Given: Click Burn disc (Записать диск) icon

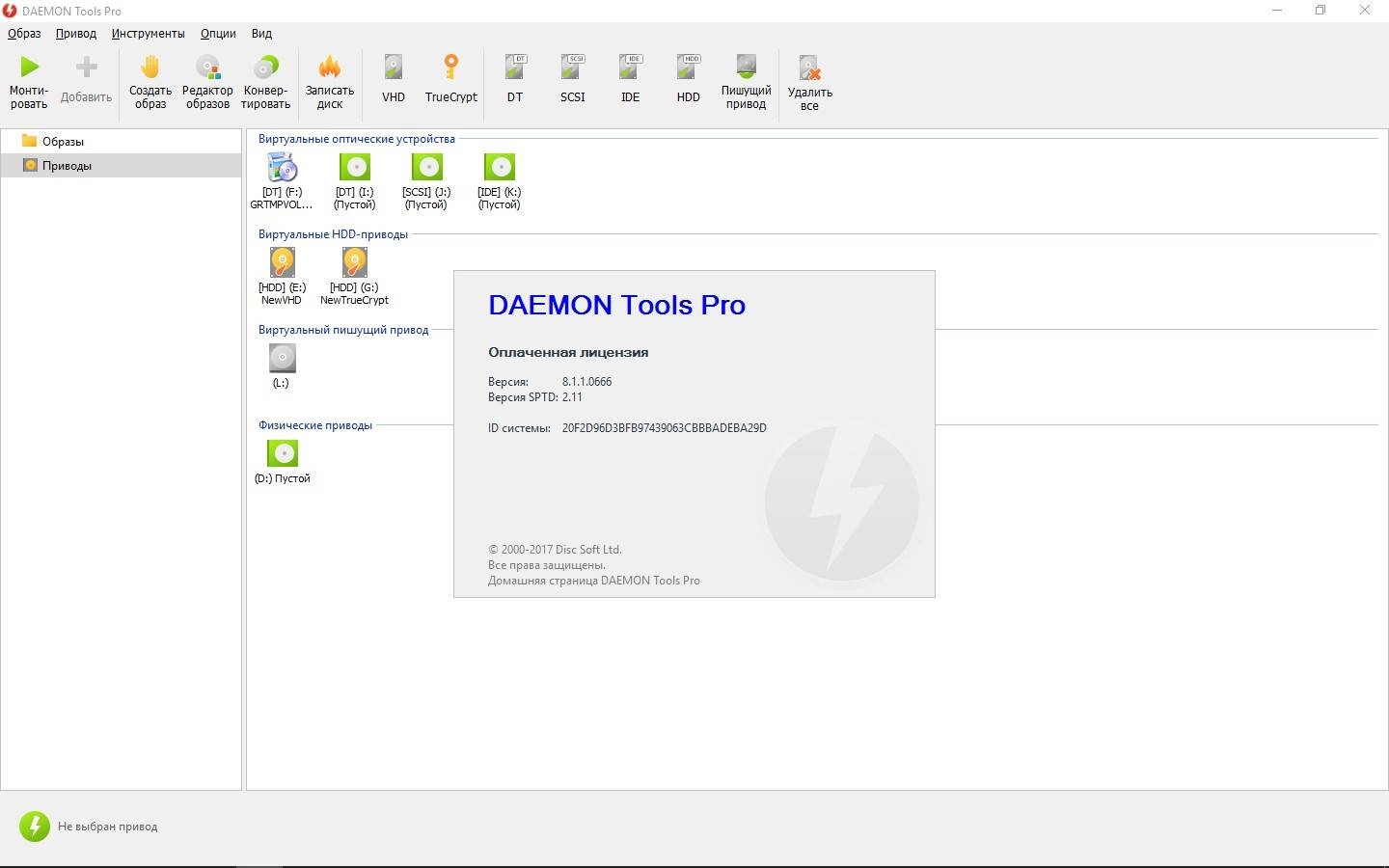Looking at the screenshot, I should pos(330,67).
